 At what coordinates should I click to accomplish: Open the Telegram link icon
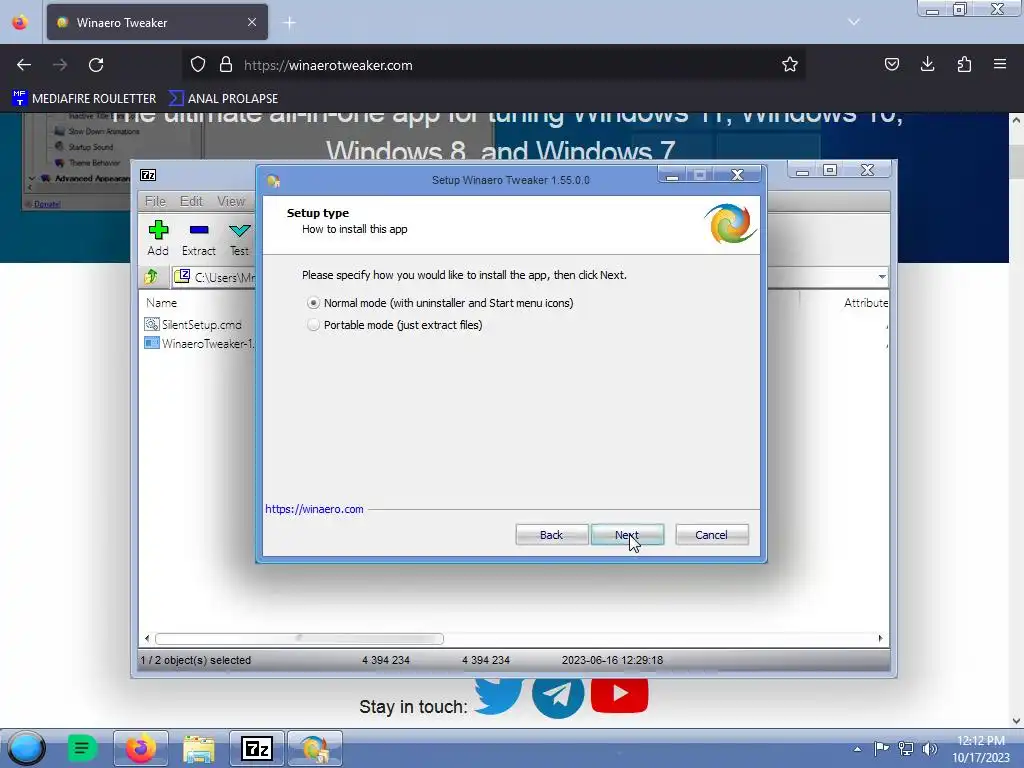coord(558,696)
